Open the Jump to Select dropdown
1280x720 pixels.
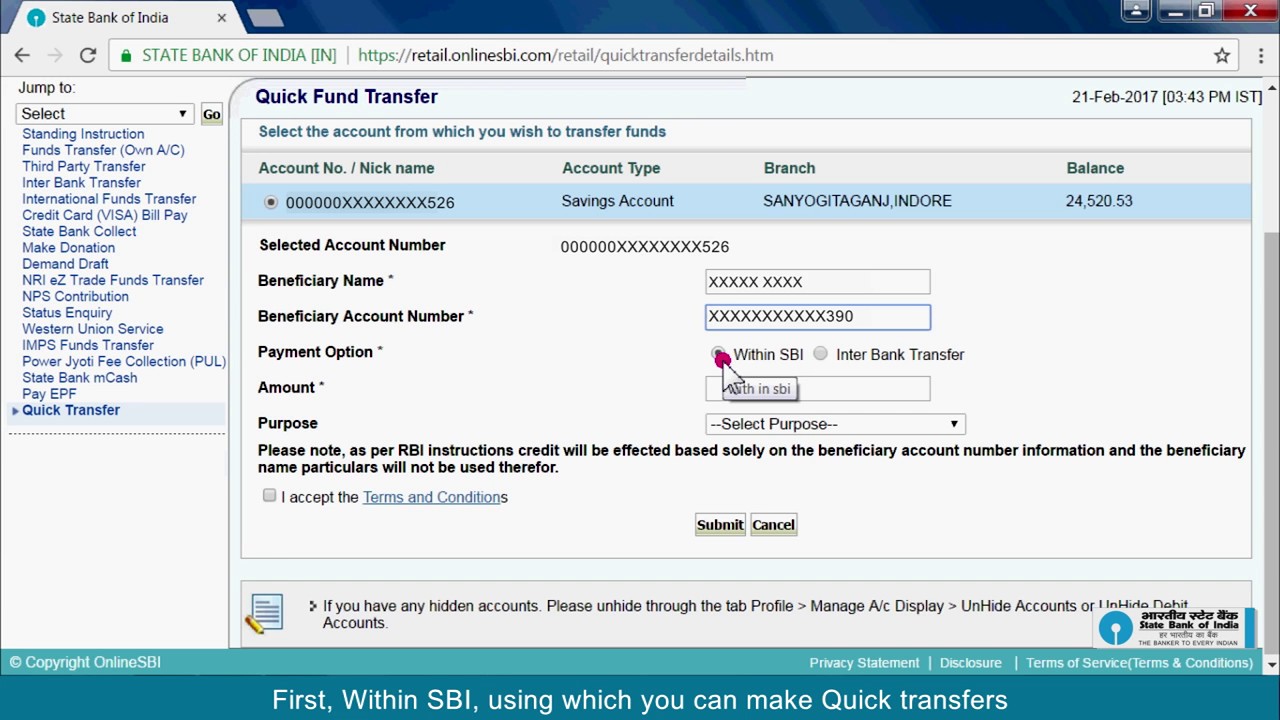point(104,114)
